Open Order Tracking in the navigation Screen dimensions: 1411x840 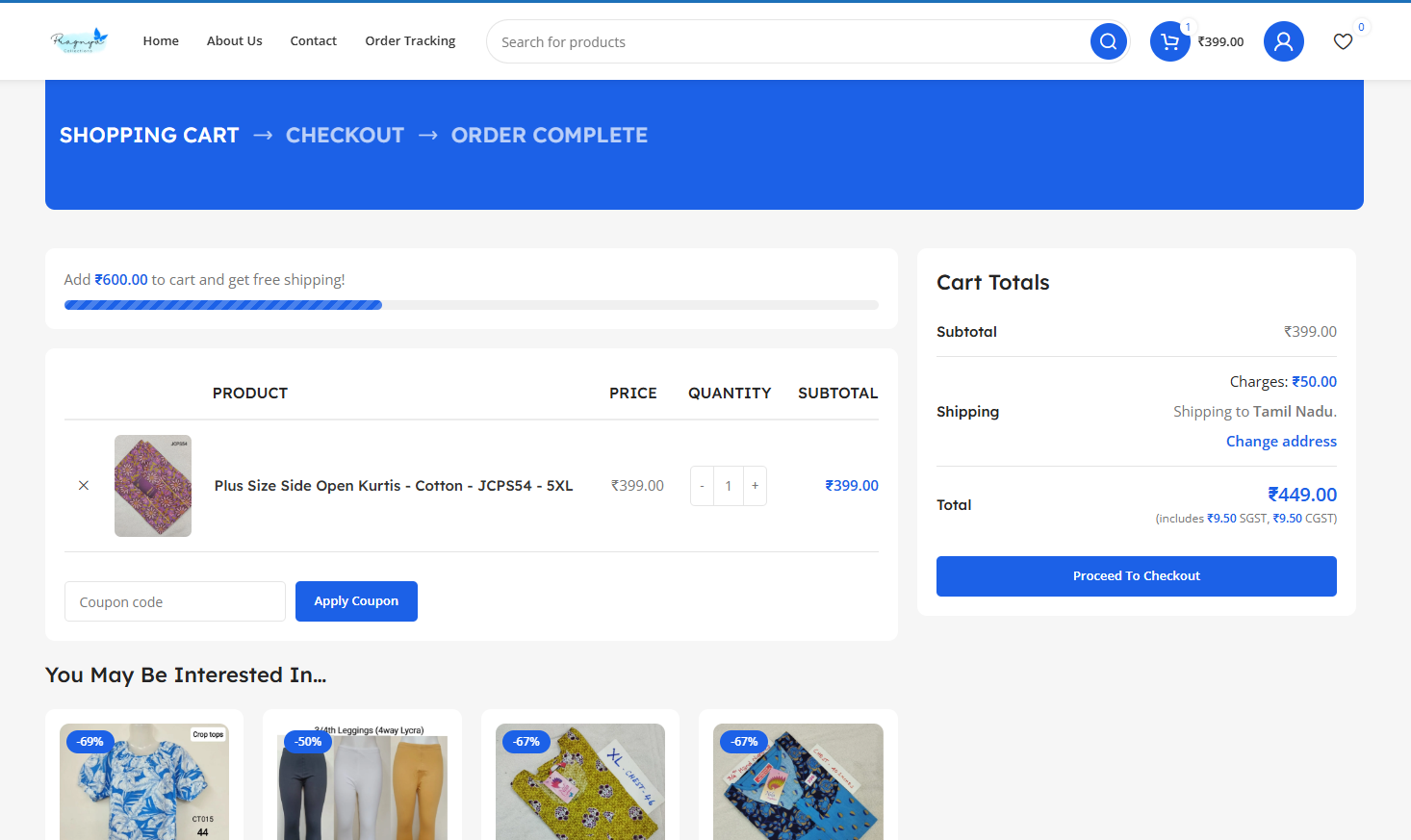pyautogui.click(x=410, y=40)
